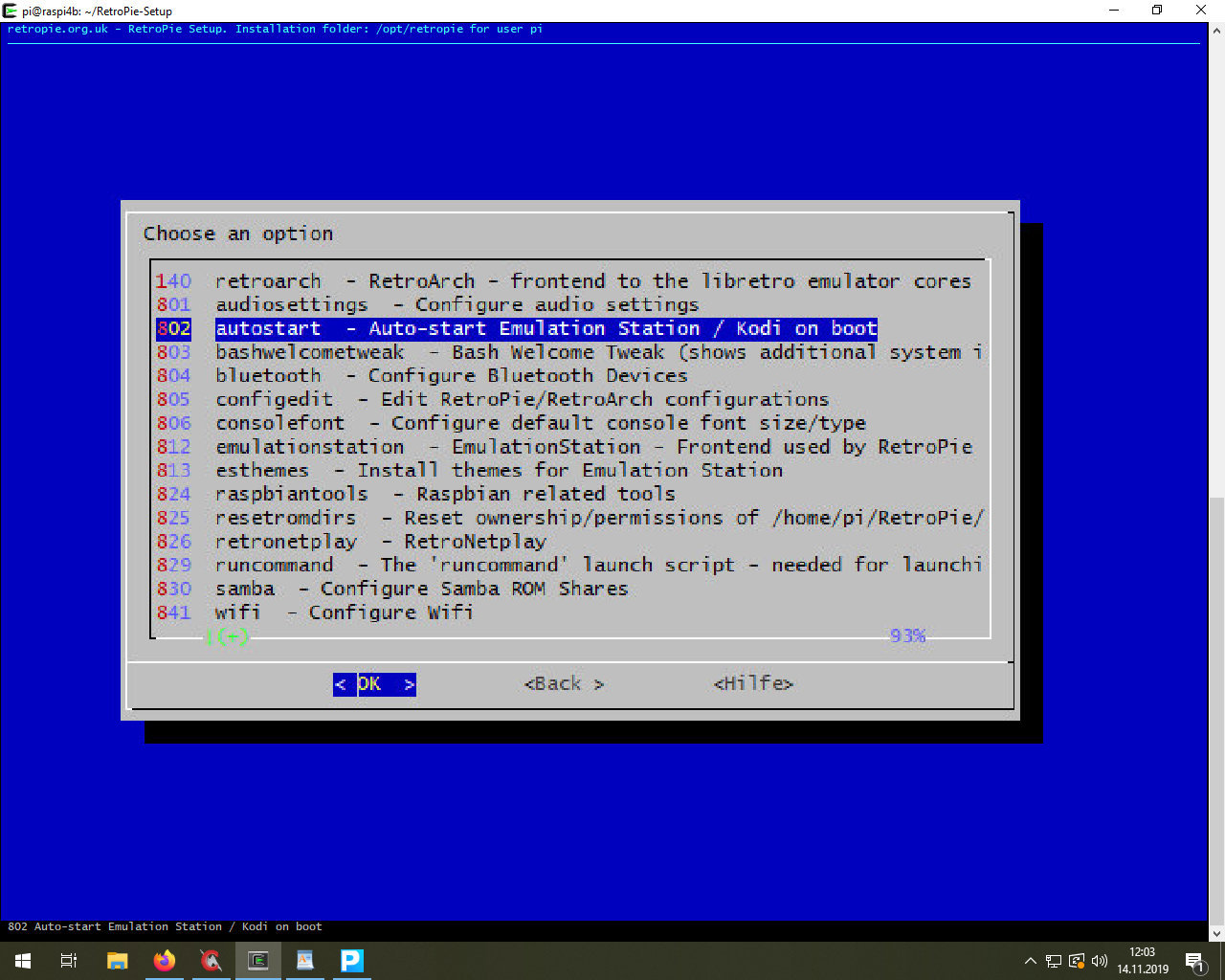The image size is (1225, 980).
Task: Open Task View from taskbar
Action: 69,961
